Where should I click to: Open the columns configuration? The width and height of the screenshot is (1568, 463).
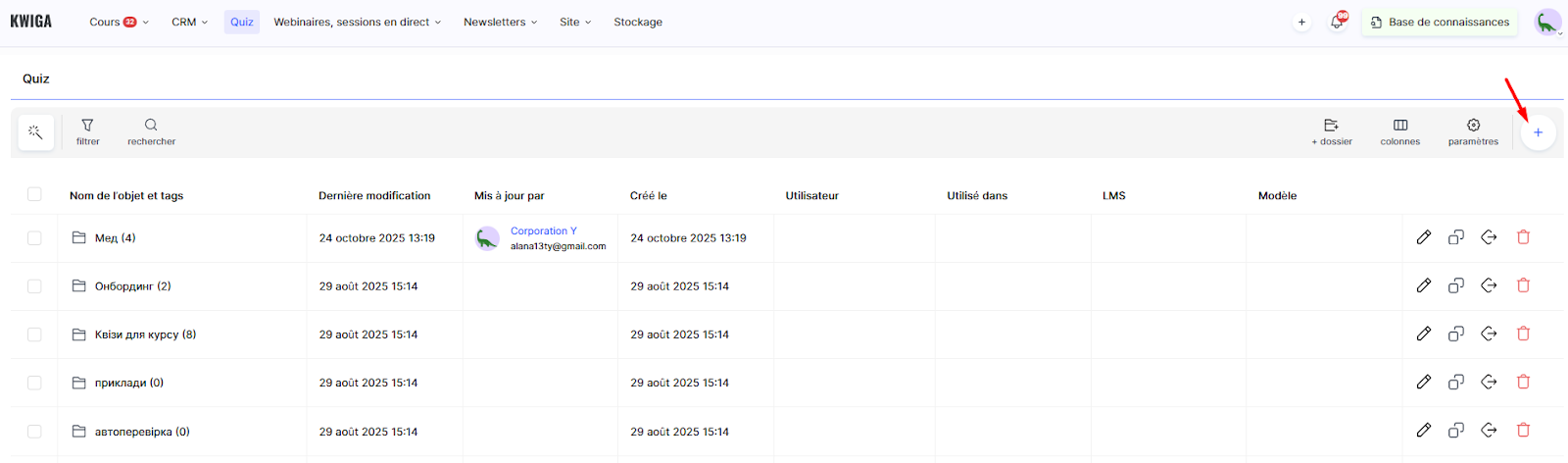point(1399,131)
